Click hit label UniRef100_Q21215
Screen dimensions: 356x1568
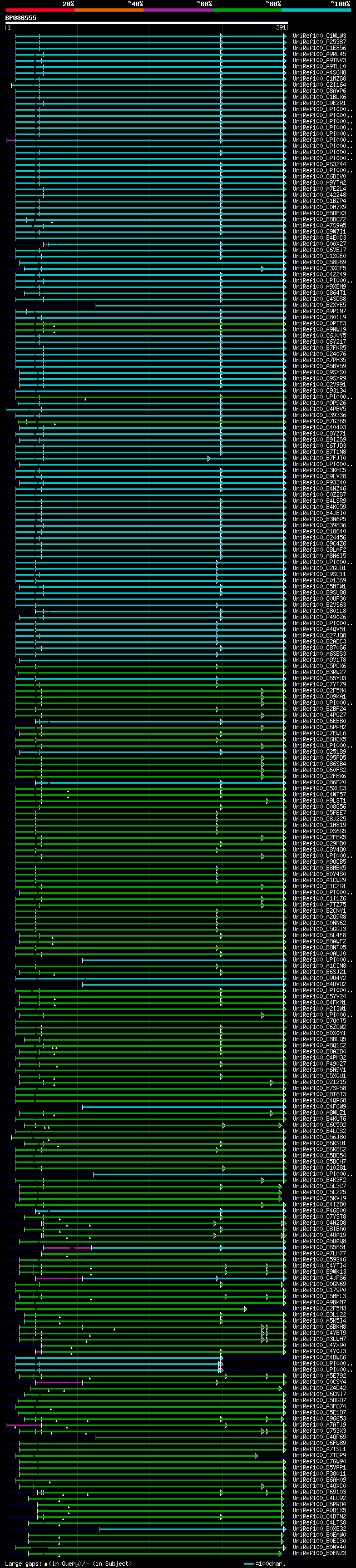319,1082
